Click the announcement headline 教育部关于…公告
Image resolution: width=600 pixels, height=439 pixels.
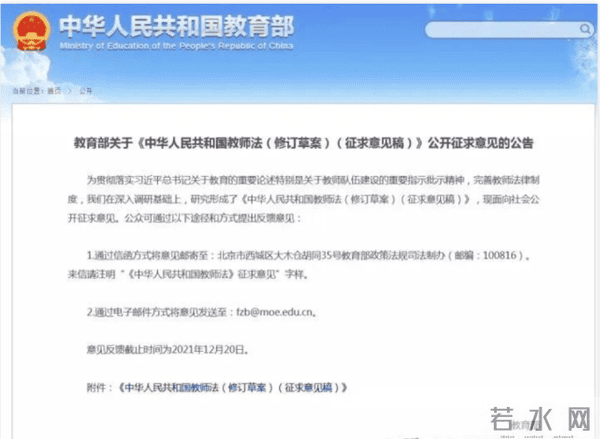298,143
